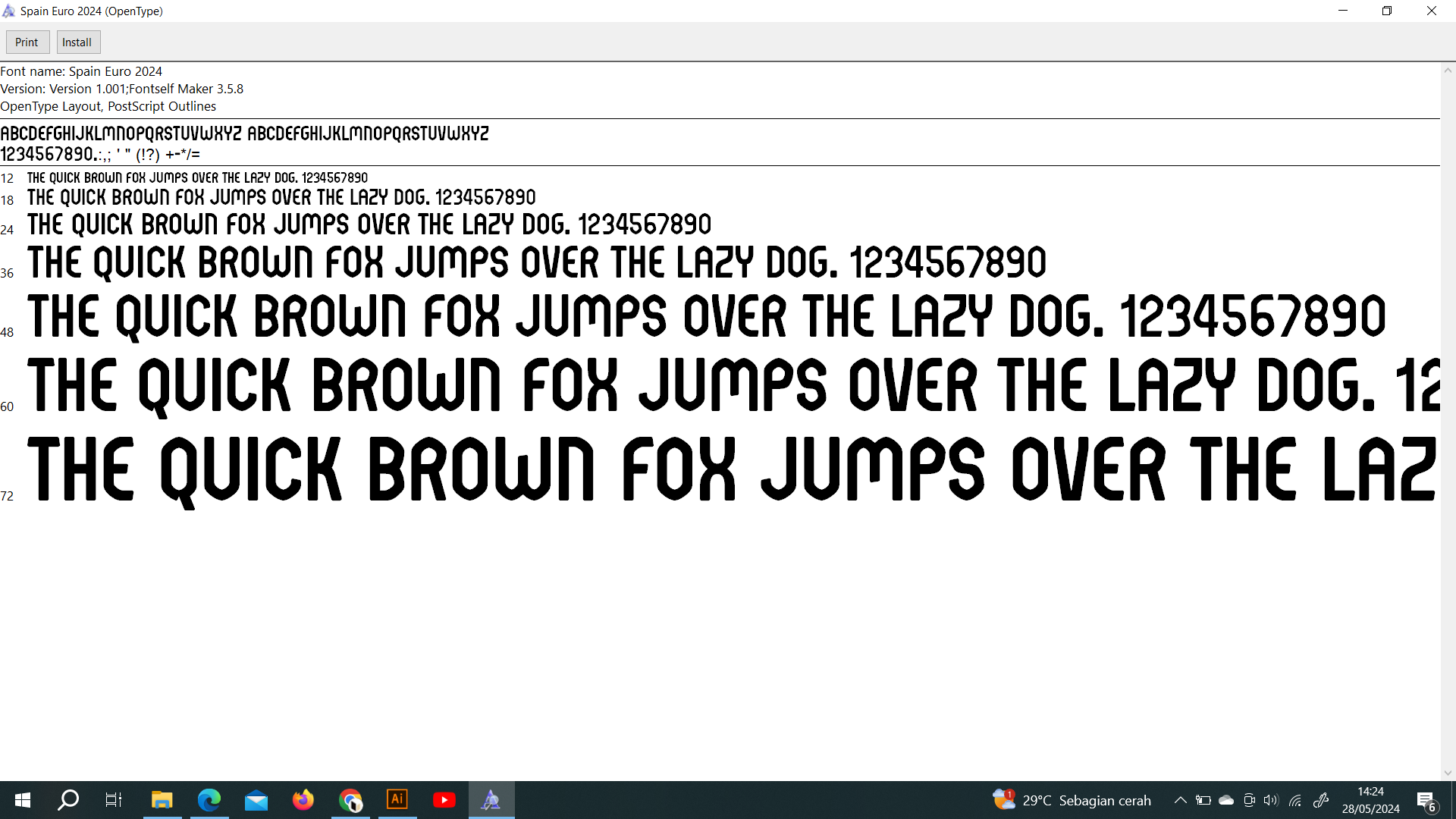Open taskbar Search

tap(69, 800)
